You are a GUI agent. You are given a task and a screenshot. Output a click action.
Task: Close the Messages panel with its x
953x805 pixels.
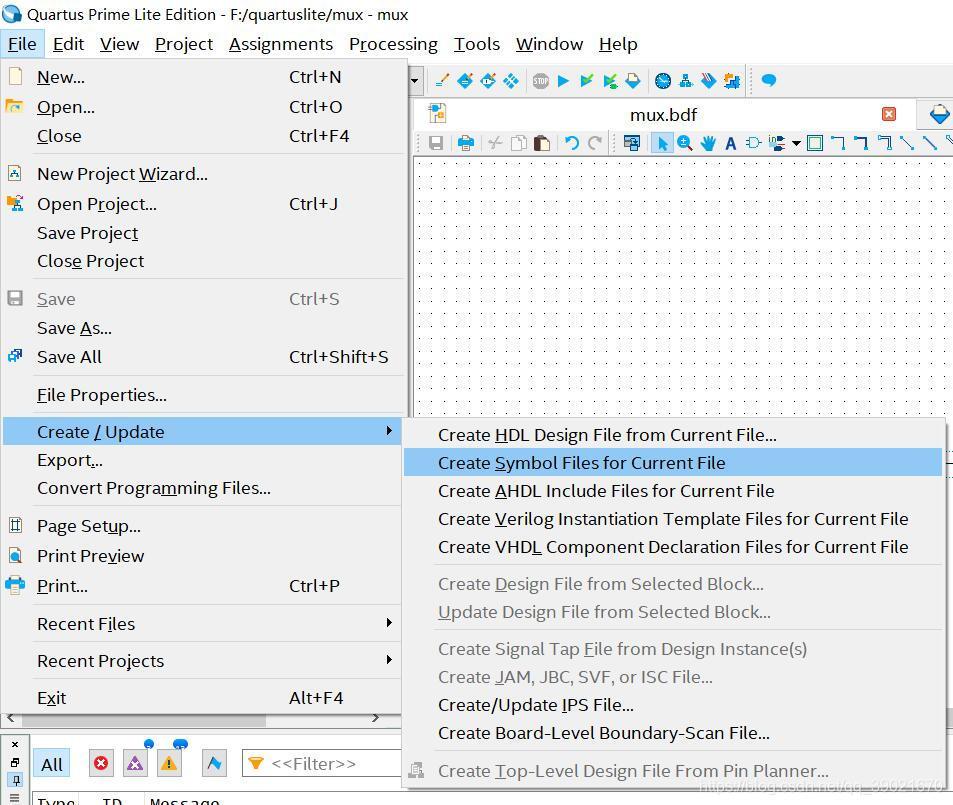tap(15, 744)
